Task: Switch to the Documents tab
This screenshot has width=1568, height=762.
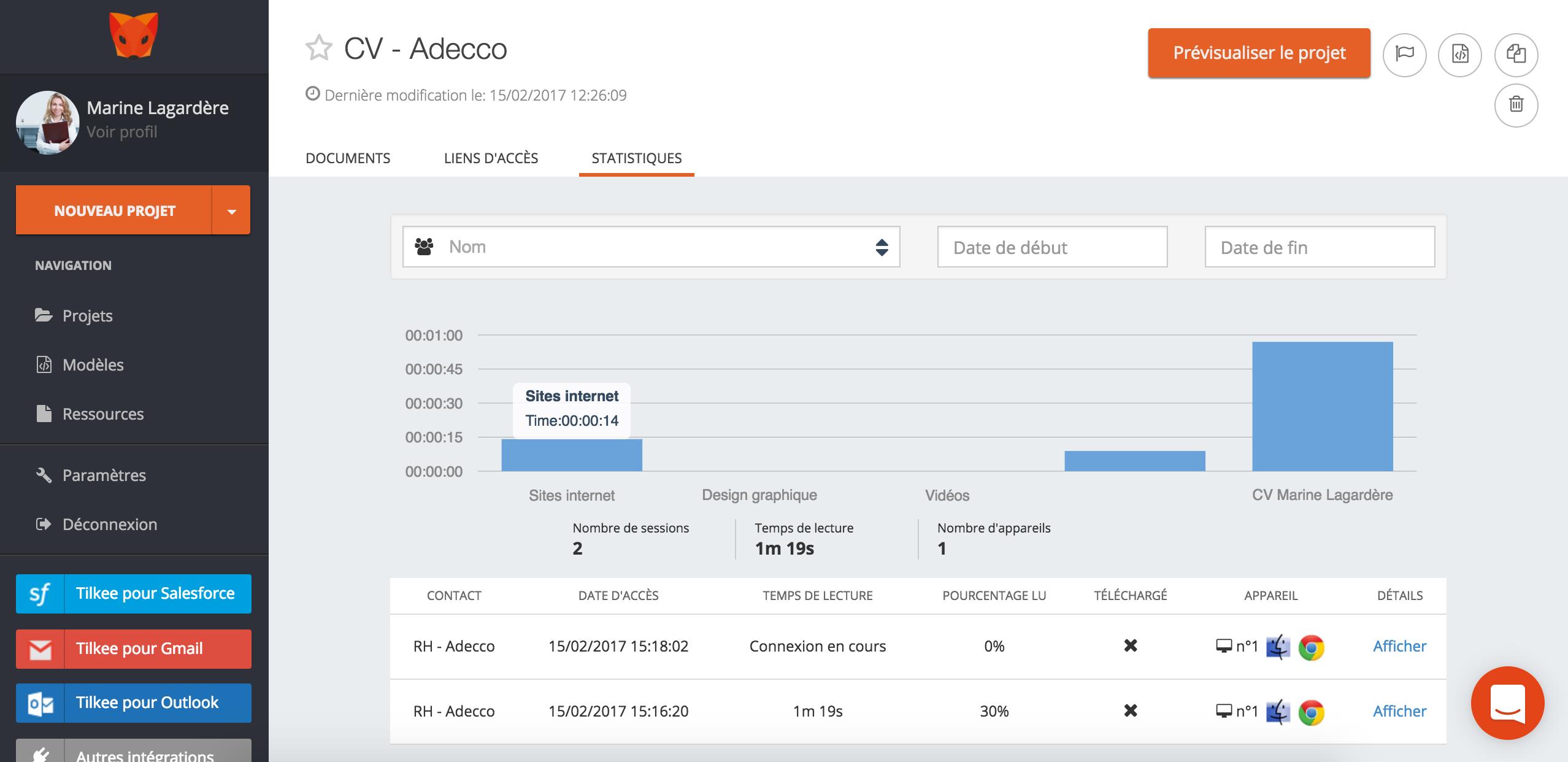Action: (348, 158)
